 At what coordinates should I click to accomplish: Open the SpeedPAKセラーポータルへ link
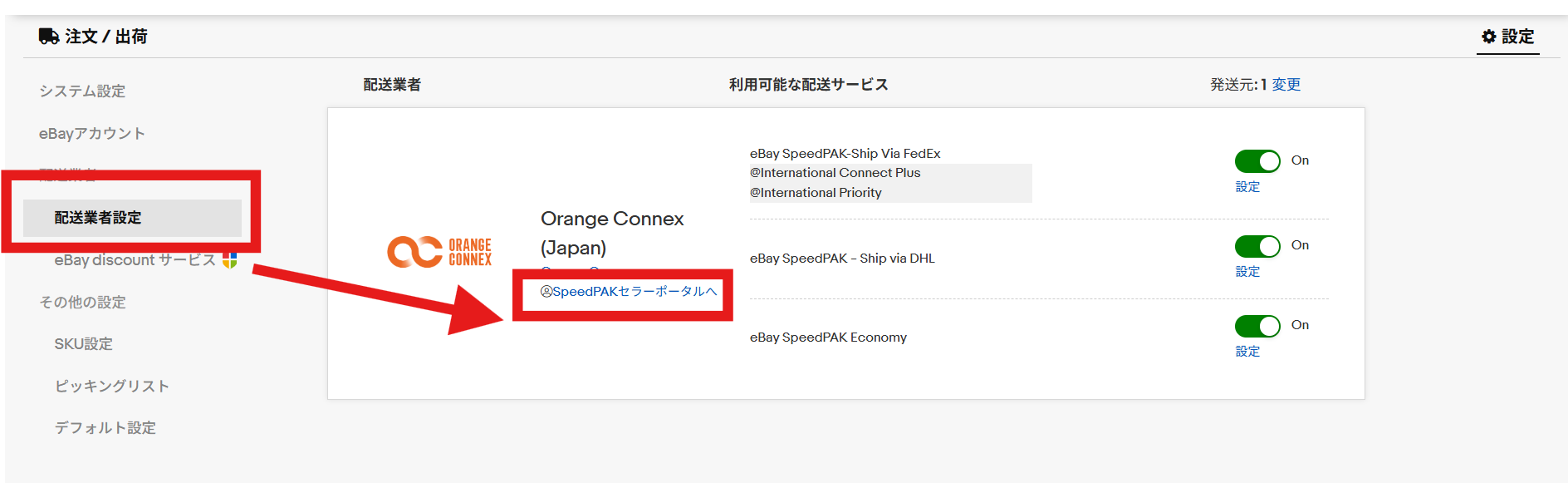629,292
